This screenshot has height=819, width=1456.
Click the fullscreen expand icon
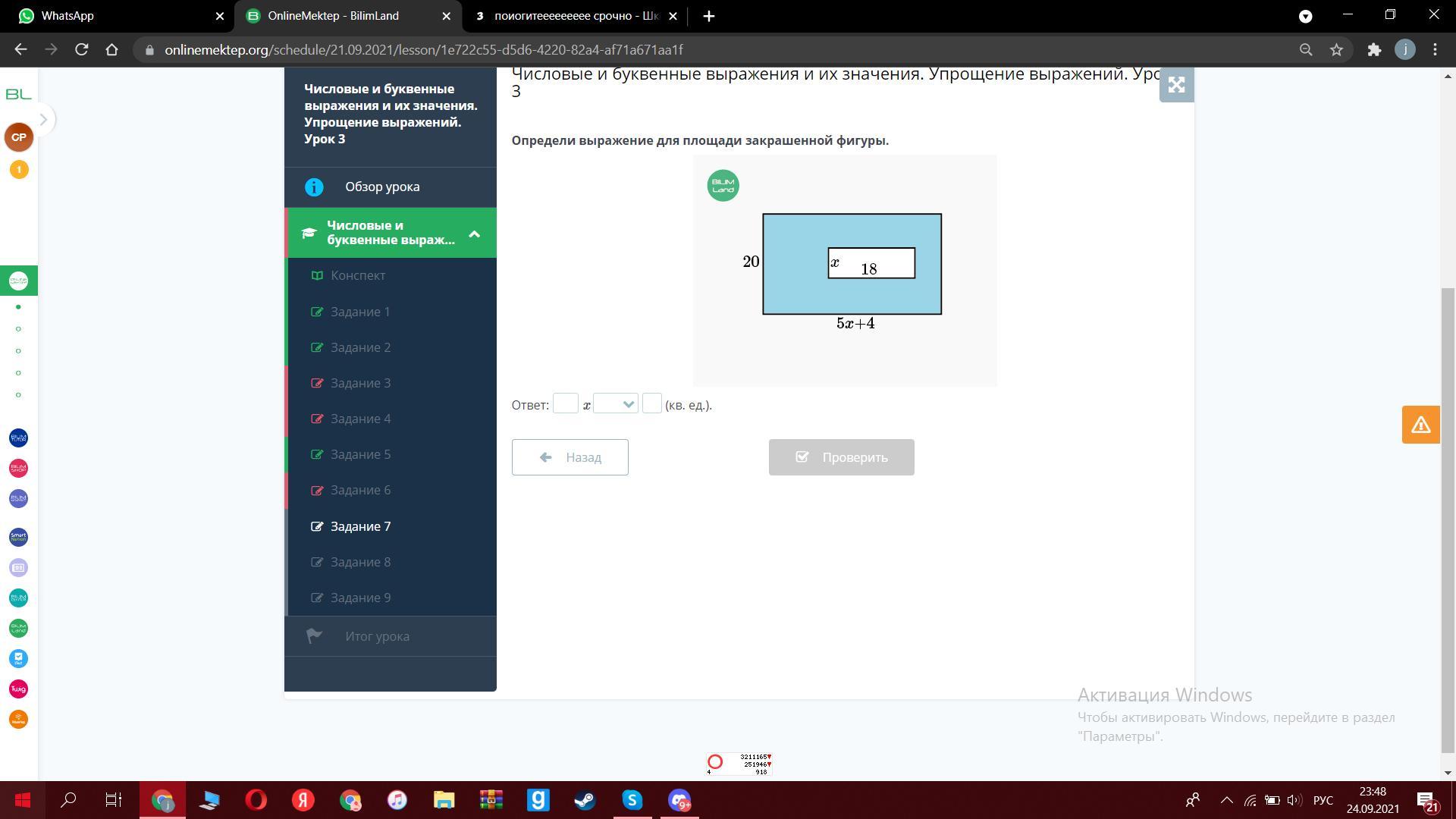click(1176, 85)
